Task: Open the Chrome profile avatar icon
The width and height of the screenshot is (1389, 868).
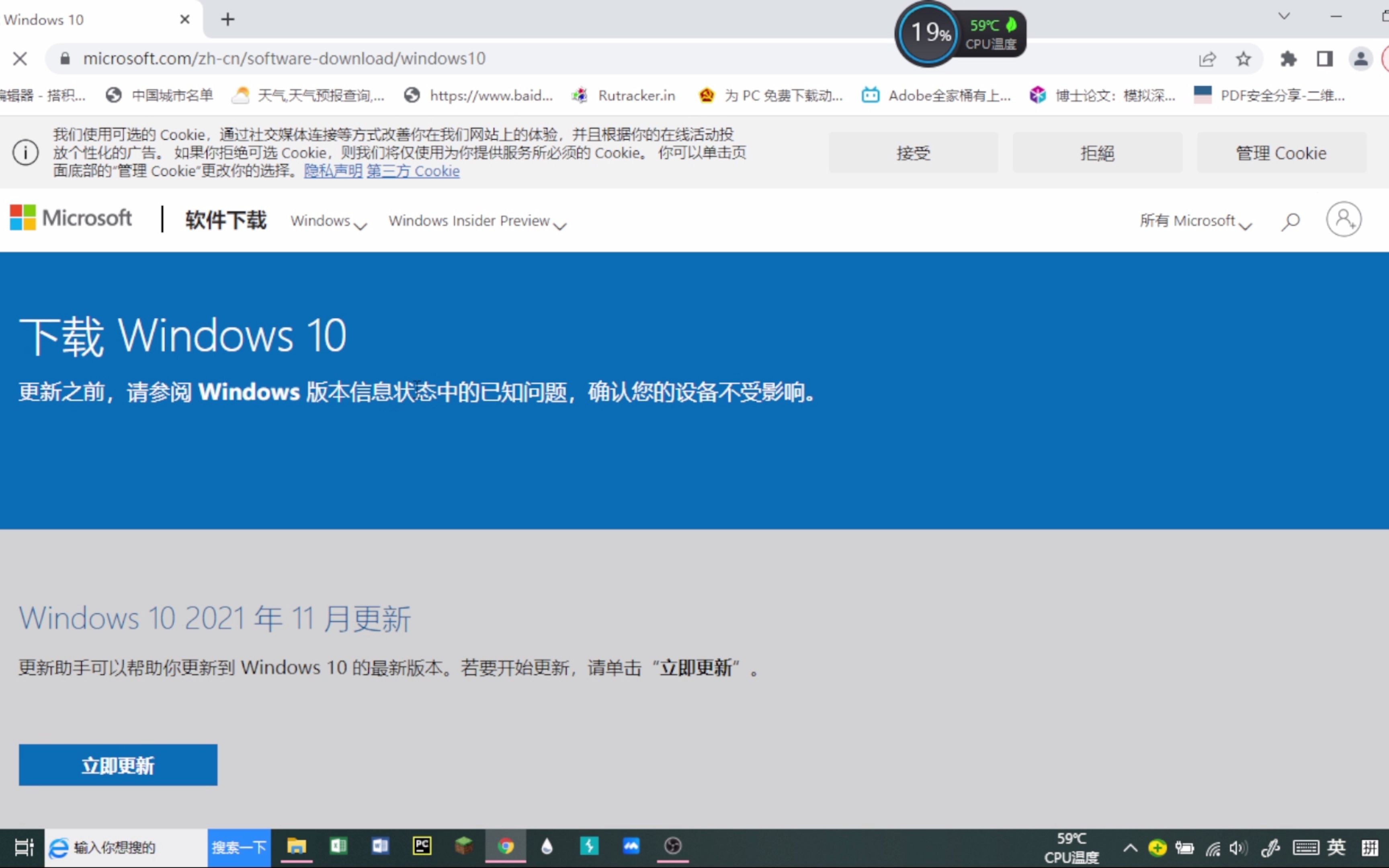Action: (1360, 59)
